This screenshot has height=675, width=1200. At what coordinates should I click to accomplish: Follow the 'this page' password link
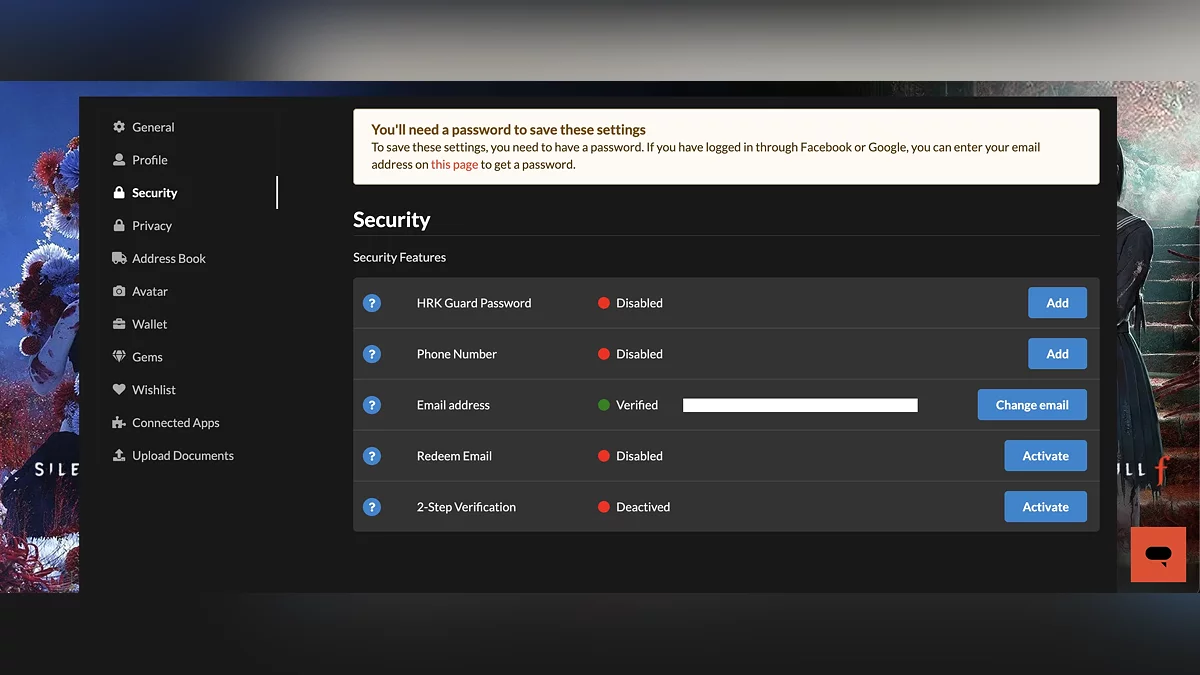point(454,164)
